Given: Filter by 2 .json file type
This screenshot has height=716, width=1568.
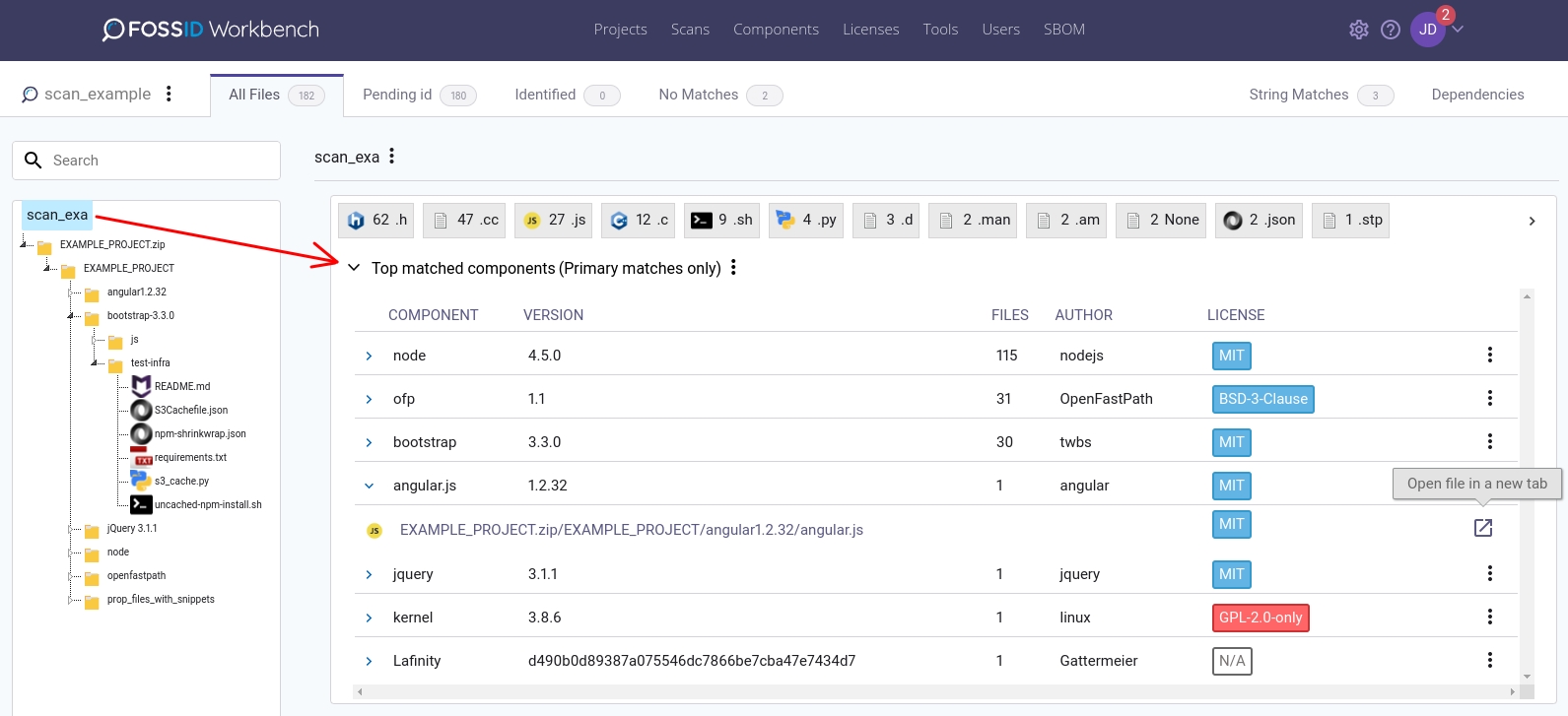Looking at the screenshot, I should pyautogui.click(x=1260, y=220).
